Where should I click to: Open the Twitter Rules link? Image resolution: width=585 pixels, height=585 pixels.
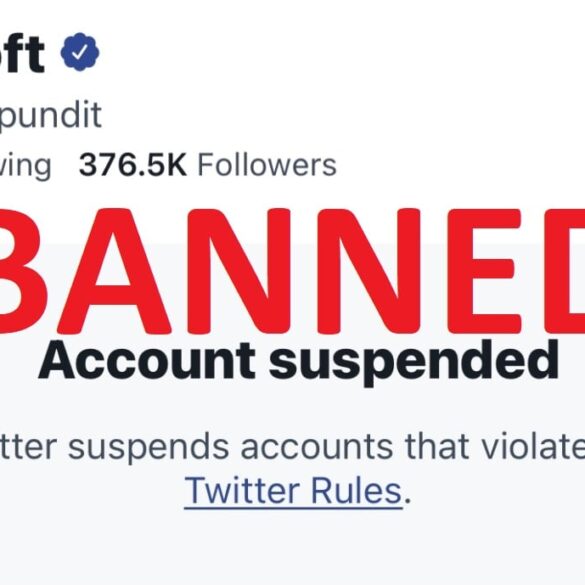click(x=293, y=491)
